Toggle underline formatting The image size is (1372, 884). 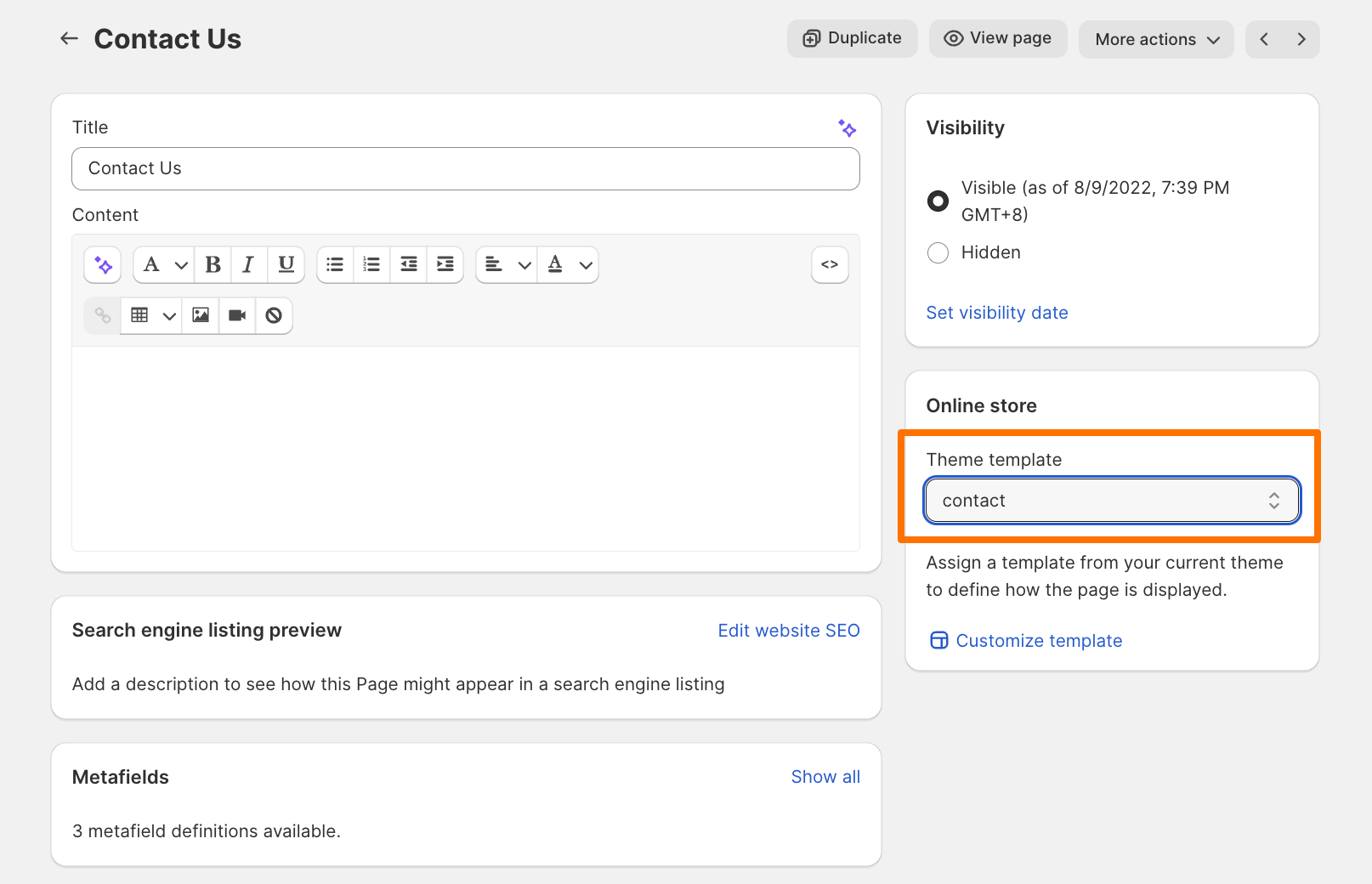286,265
